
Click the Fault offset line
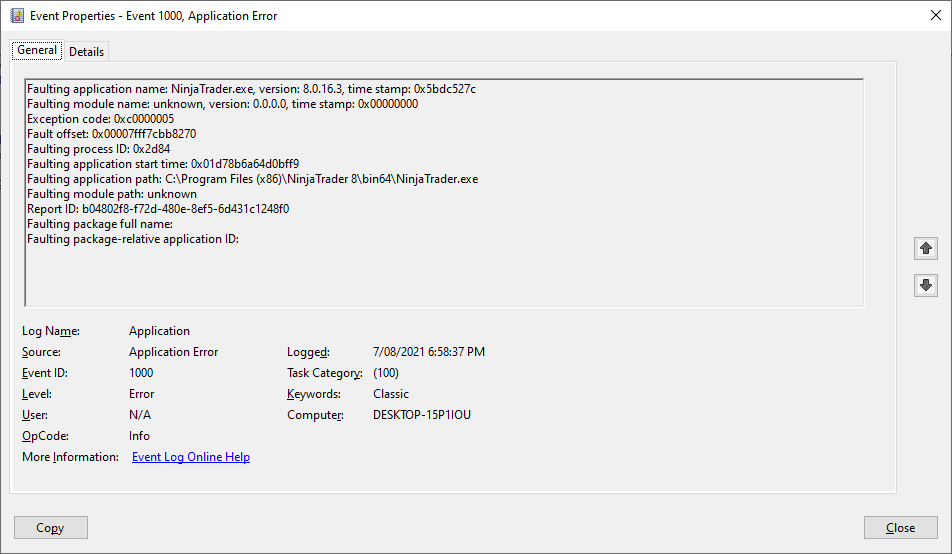pyautogui.click(x=111, y=134)
